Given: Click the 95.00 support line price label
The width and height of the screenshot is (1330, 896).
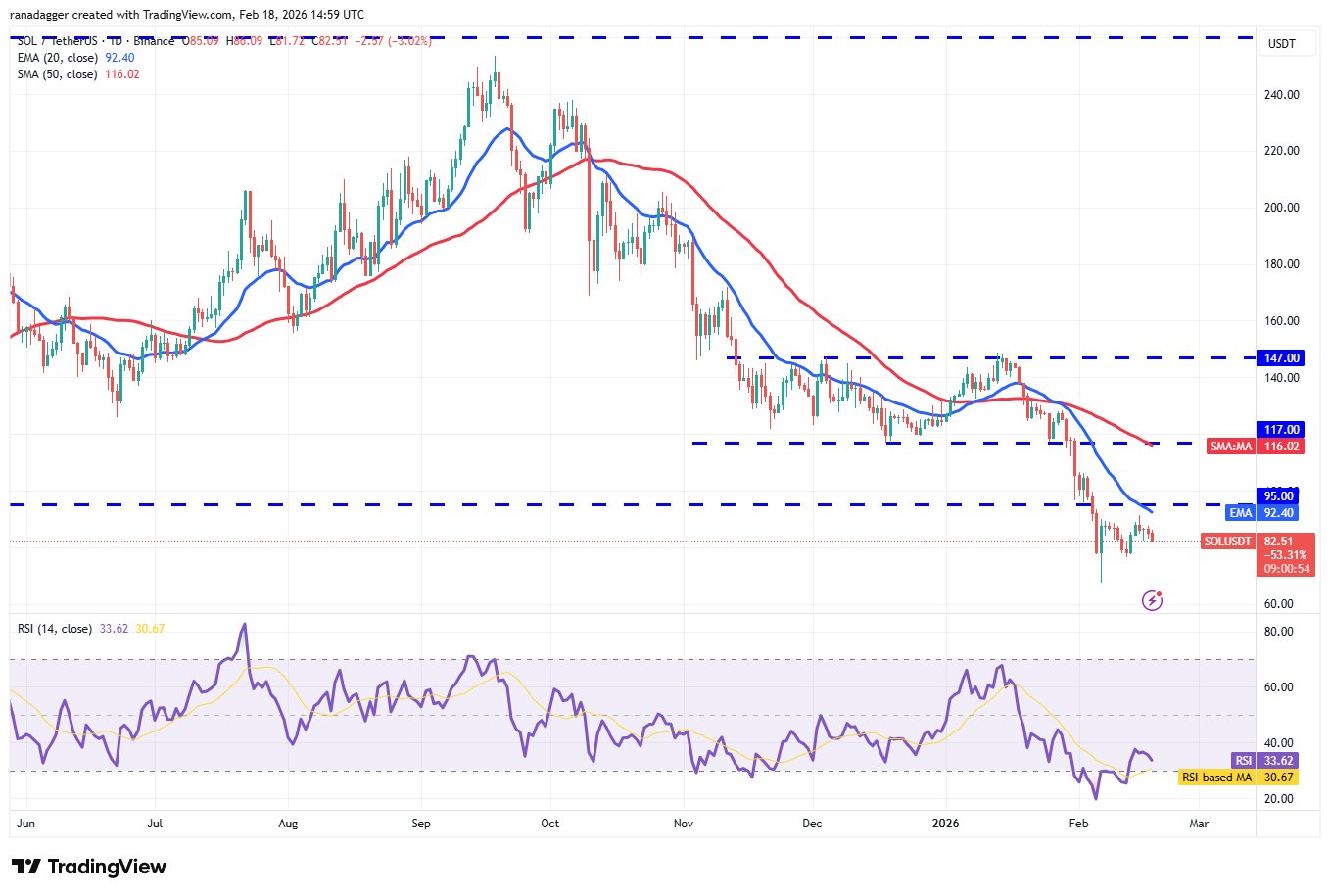Looking at the screenshot, I should [1279, 496].
